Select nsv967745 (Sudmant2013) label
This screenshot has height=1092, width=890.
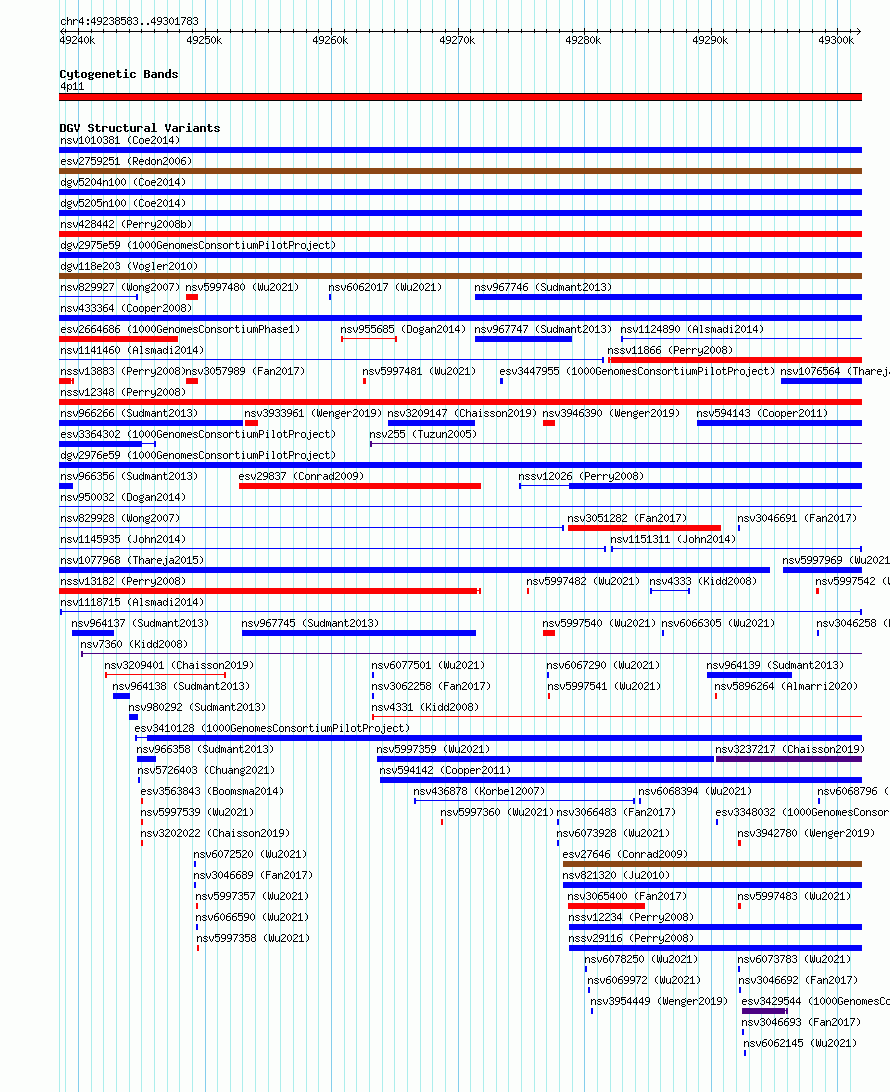click(310, 623)
